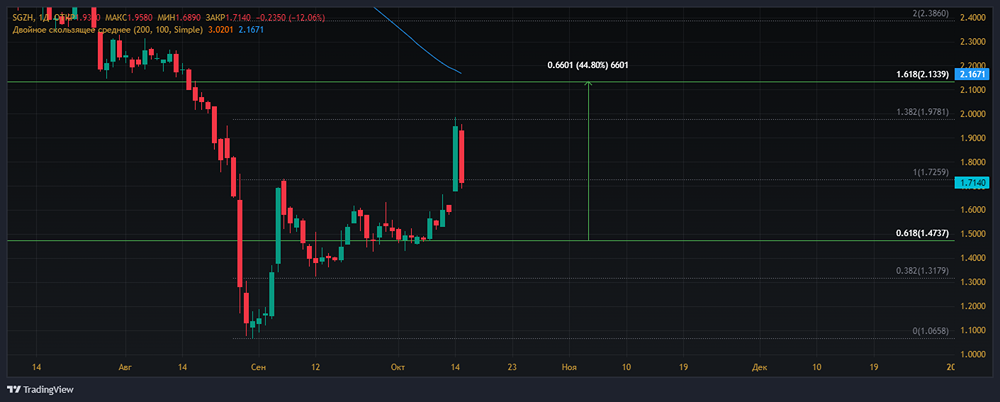Select the 1.7140 last price tag
The height and width of the screenshot is (402, 1000).
pyautogui.click(x=971, y=183)
